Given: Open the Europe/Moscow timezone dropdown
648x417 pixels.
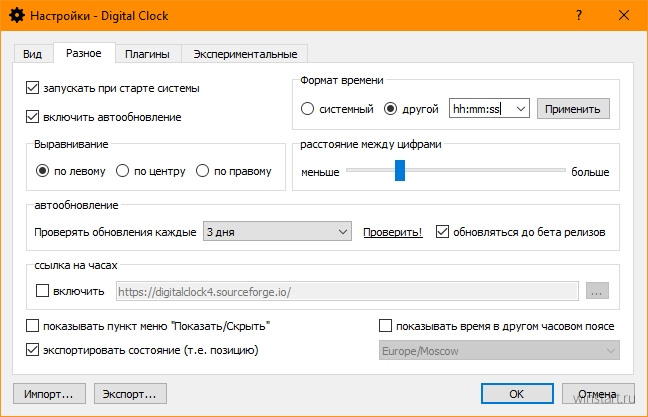Looking at the screenshot, I should pyautogui.click(x=499, y=350).
